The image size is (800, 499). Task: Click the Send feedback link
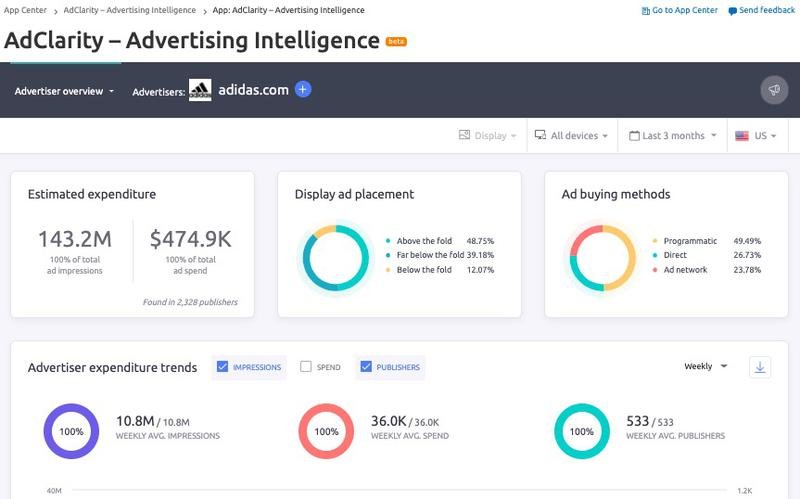coord(767,10)
